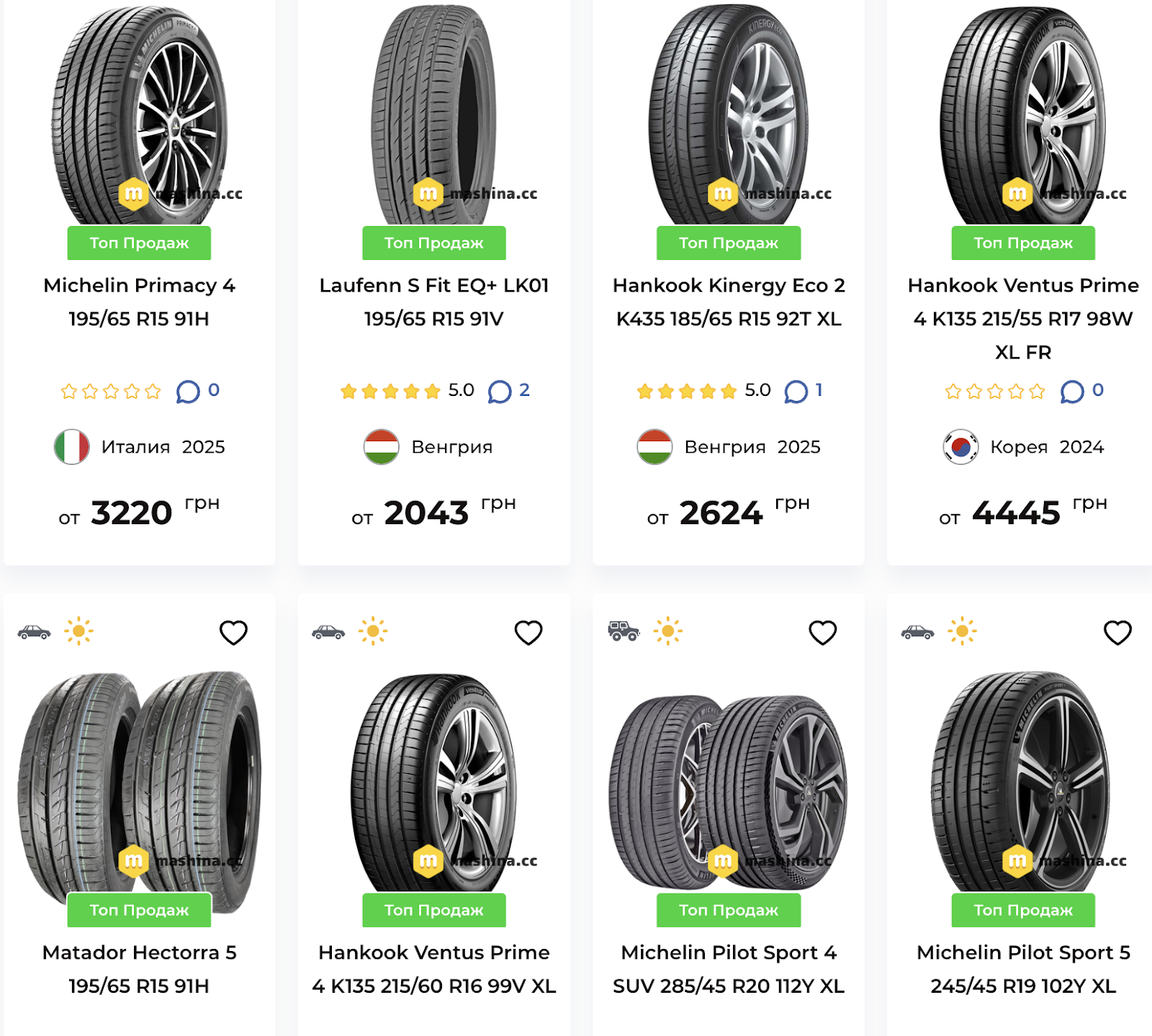Click the five-star rating on Hankook Kinergy Eco 2
Image resolution: width=1152 pixels, height=1036 pixels.
click(x=687, y=391)
